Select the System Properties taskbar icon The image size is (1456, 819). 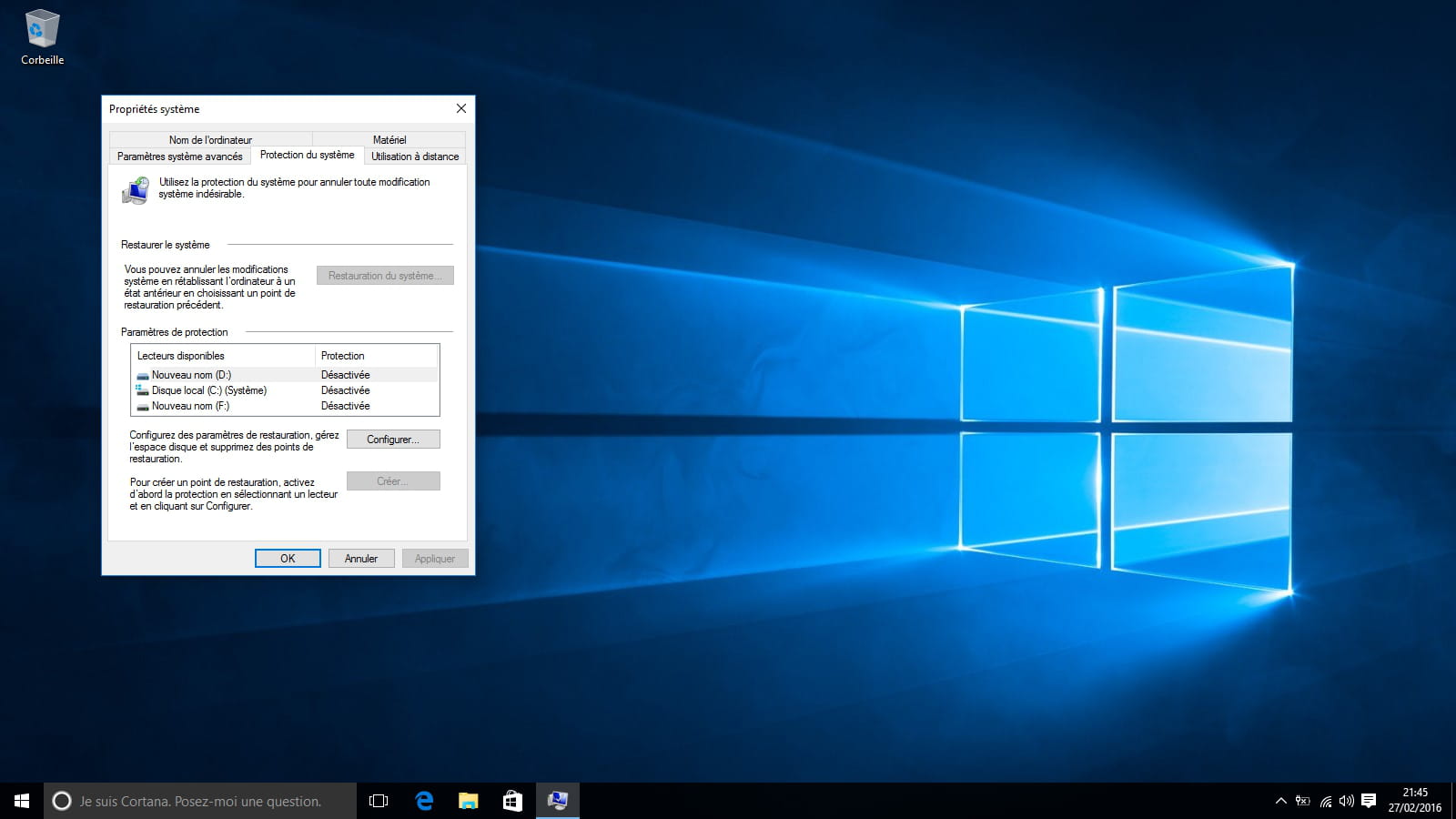tap(557, 801)
